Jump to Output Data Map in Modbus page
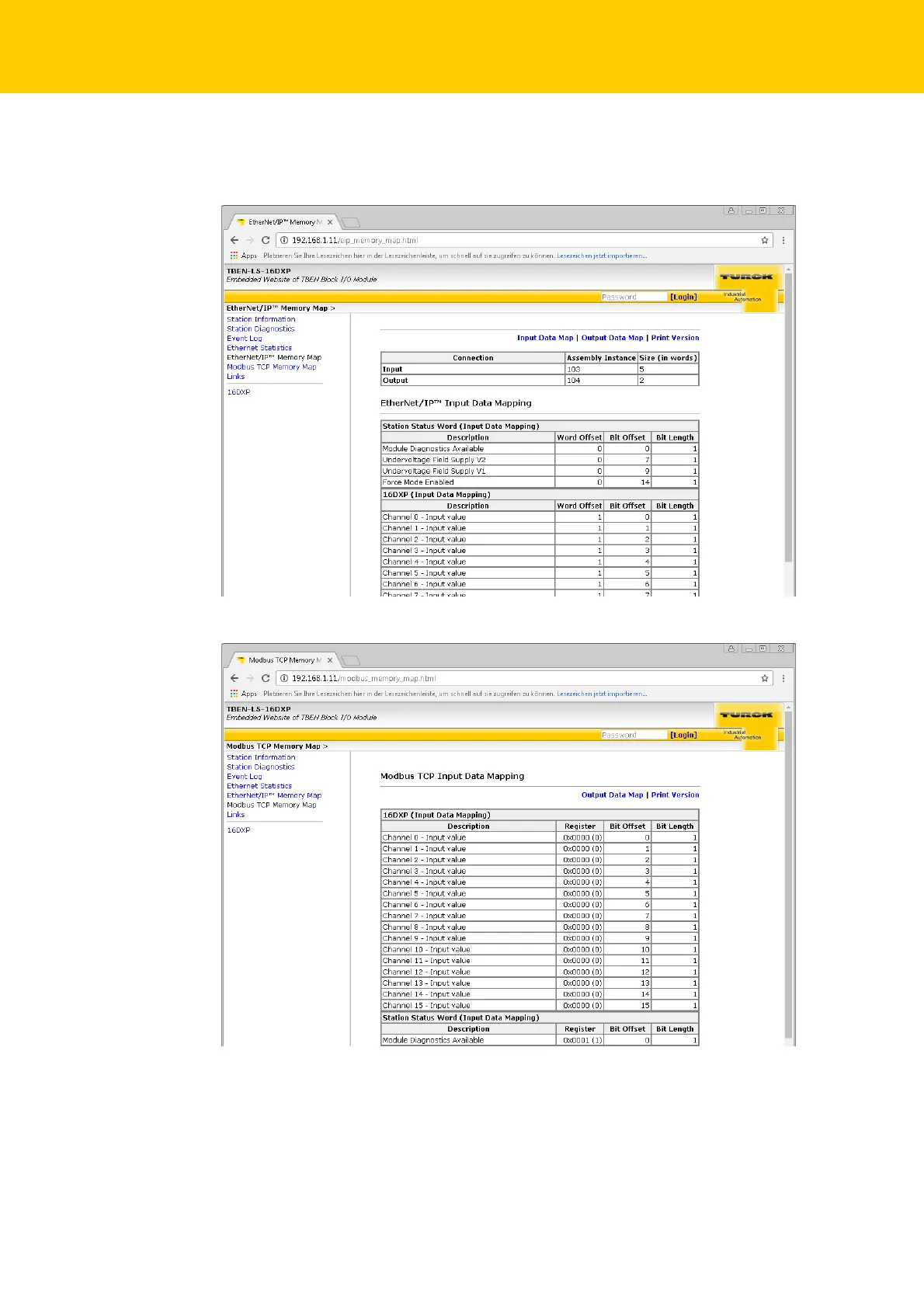Screen dimensions: 924x1308 tap(612, 795)
